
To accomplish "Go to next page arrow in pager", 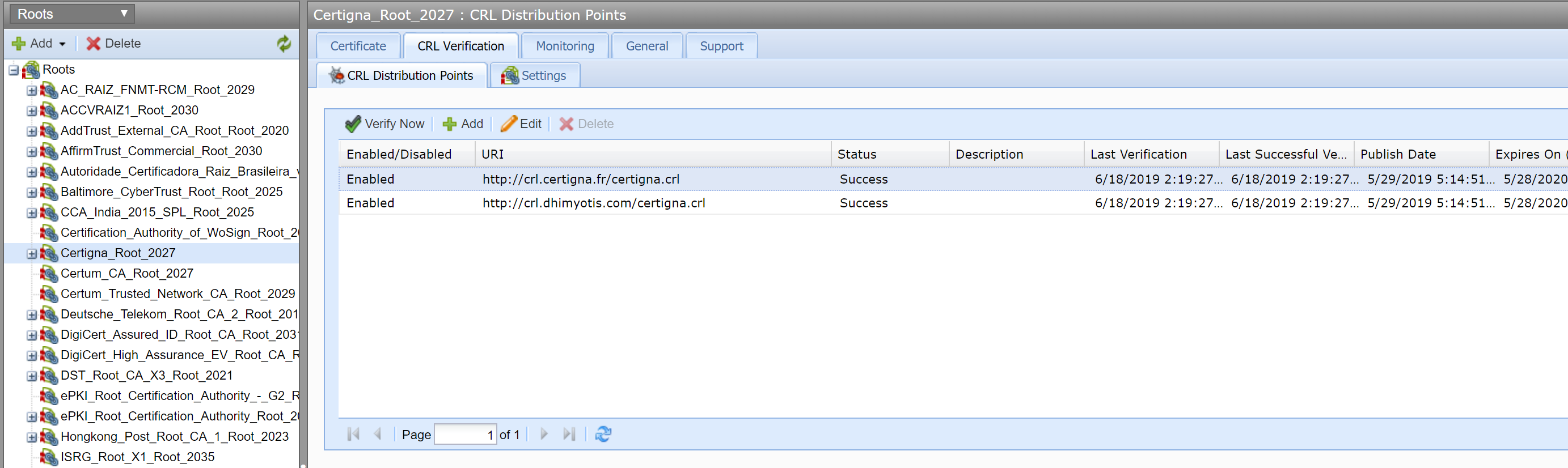I will 544,434.
